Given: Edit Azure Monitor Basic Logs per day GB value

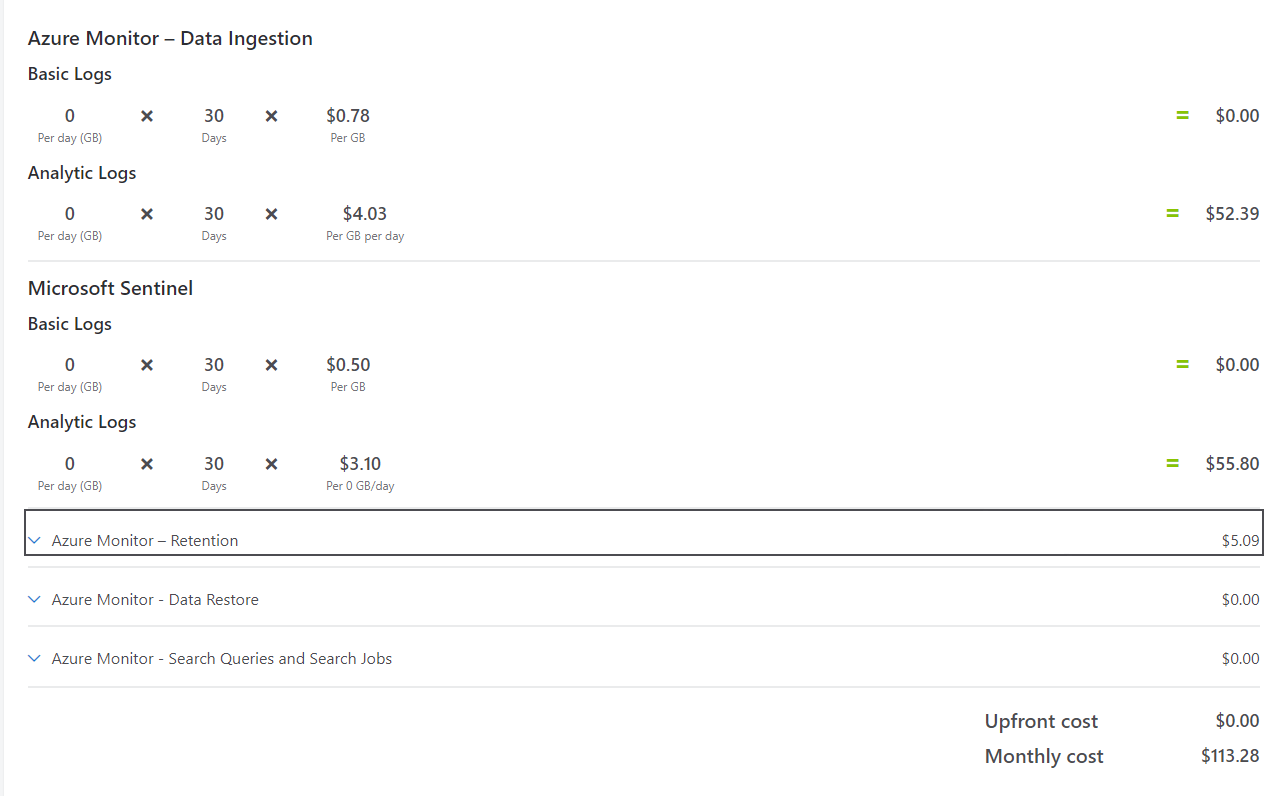Looking at the screenshot, I should [70, 116].
